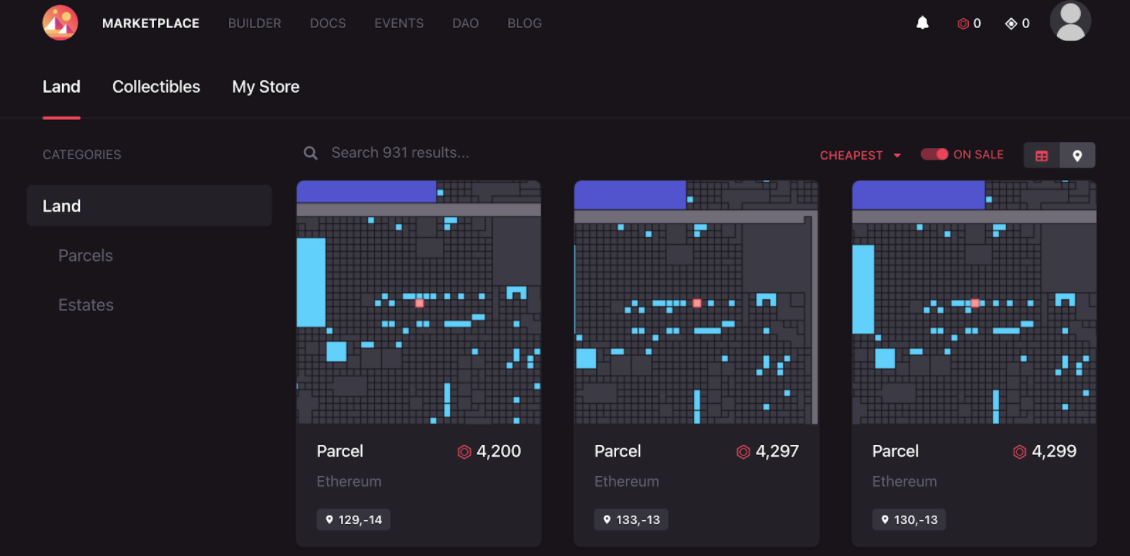Click the 133,-13 coordinates badge
Viewport: 1130px width, 556px height.
tap(631, 520)
